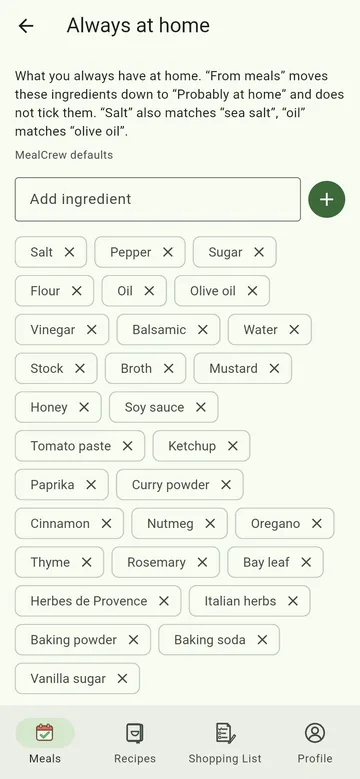This screenshot has height=779, width=360.
Task: Delete the Vanilla sugar chip
Action: click(122, 679)
